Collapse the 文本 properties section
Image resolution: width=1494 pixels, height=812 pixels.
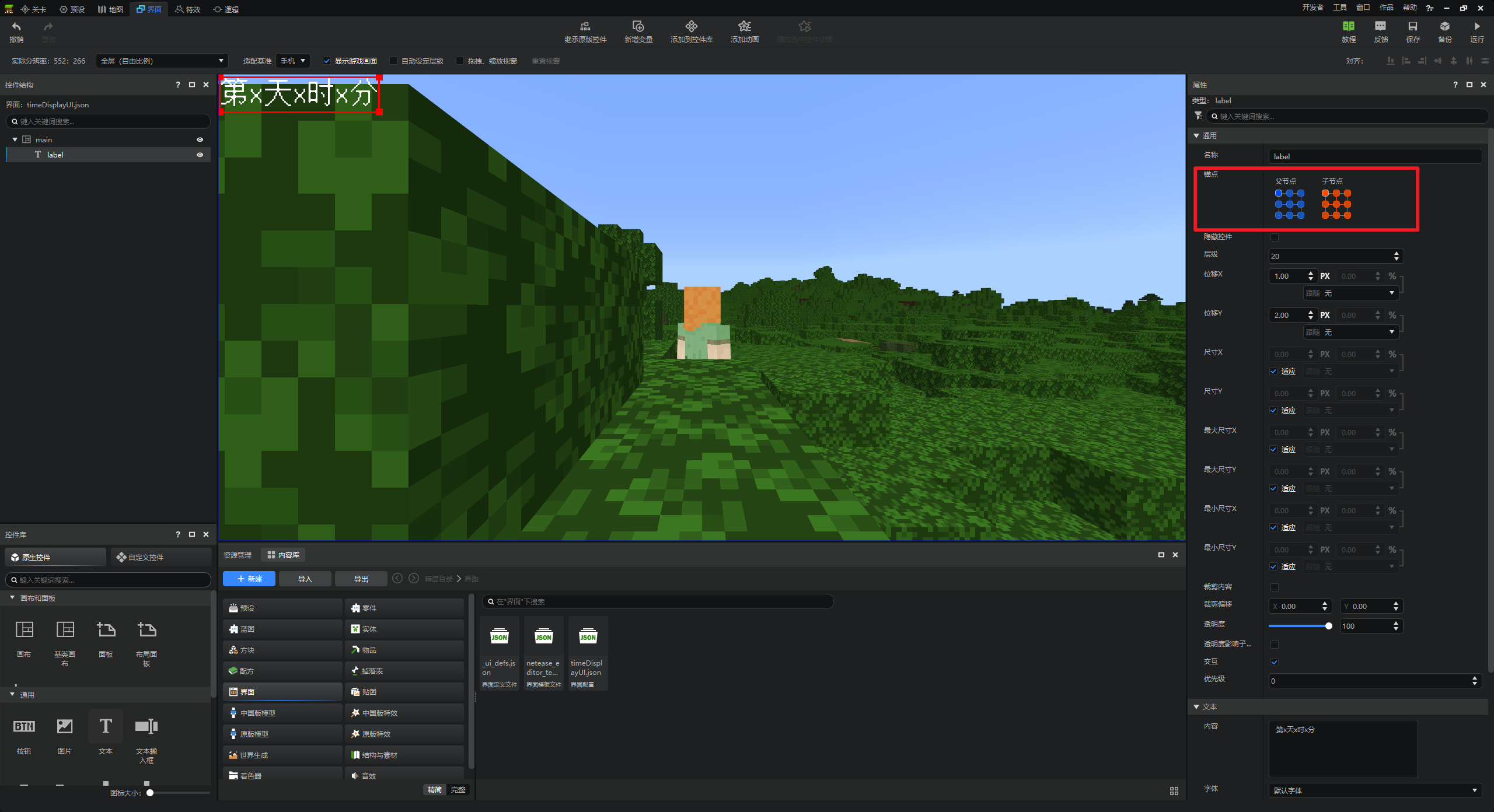tap(1196, 706)
